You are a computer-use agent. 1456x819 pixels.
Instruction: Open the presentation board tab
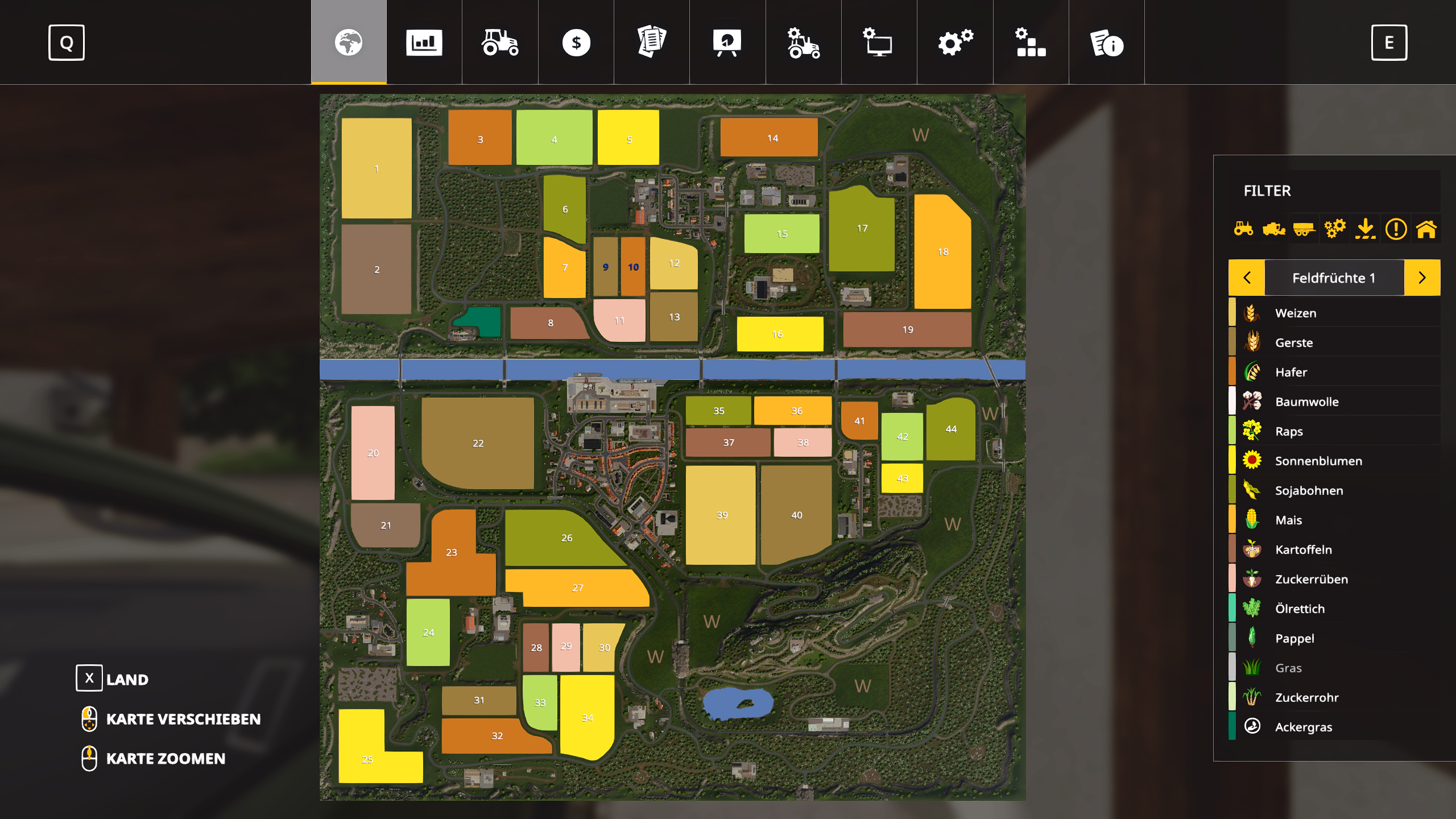(727, 42)
